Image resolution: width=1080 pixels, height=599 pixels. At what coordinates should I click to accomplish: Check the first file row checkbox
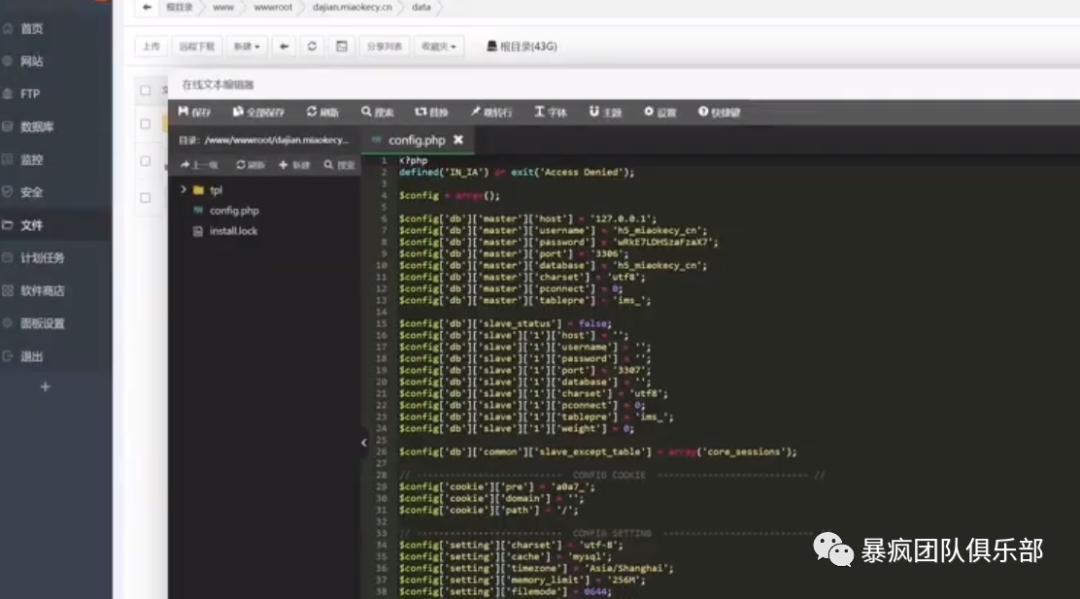(x=146, y=124)
